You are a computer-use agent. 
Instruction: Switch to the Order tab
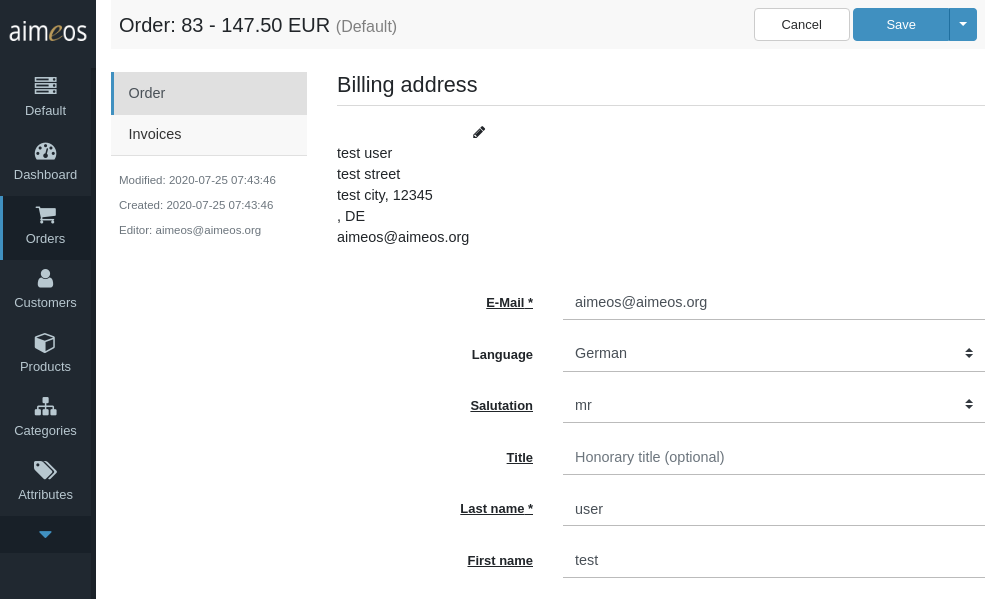pos(209,93)
